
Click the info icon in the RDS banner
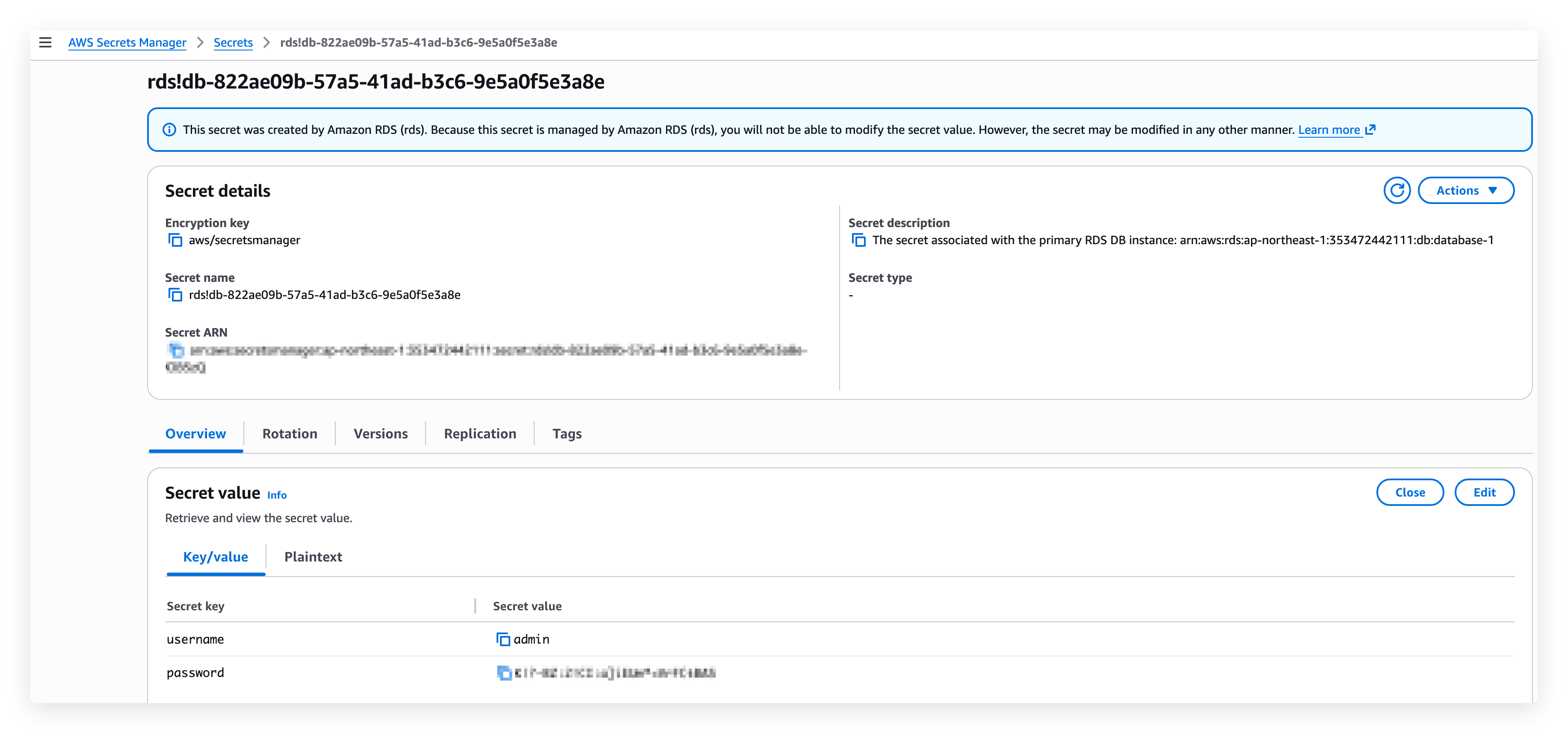coord(169,129)
